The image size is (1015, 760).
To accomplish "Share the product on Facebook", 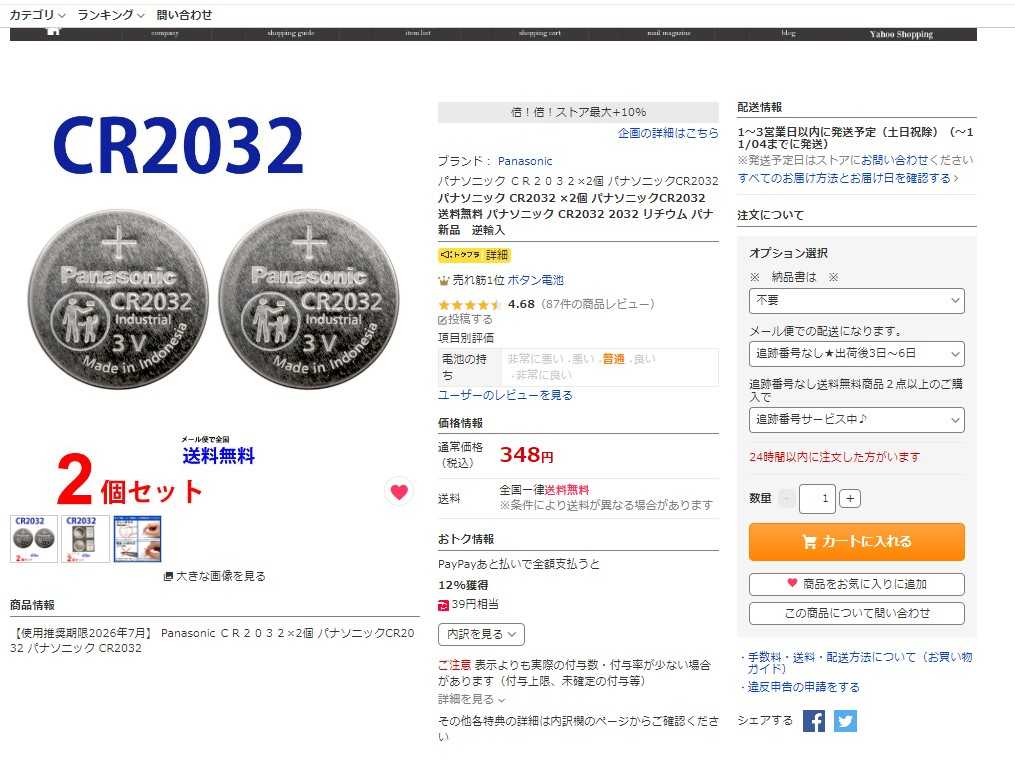I will click(814, 721).
